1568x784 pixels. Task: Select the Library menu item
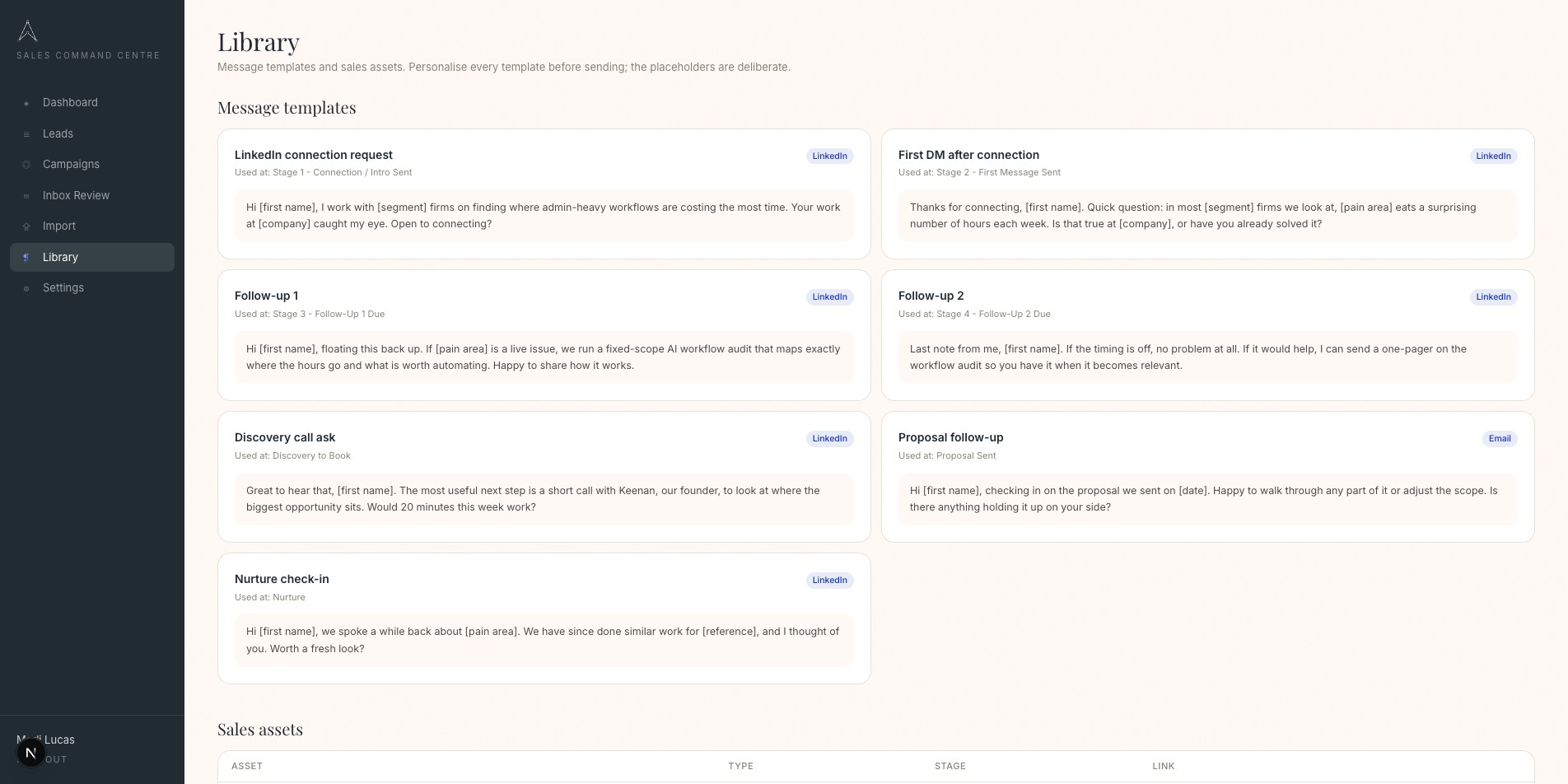[92, 257]
